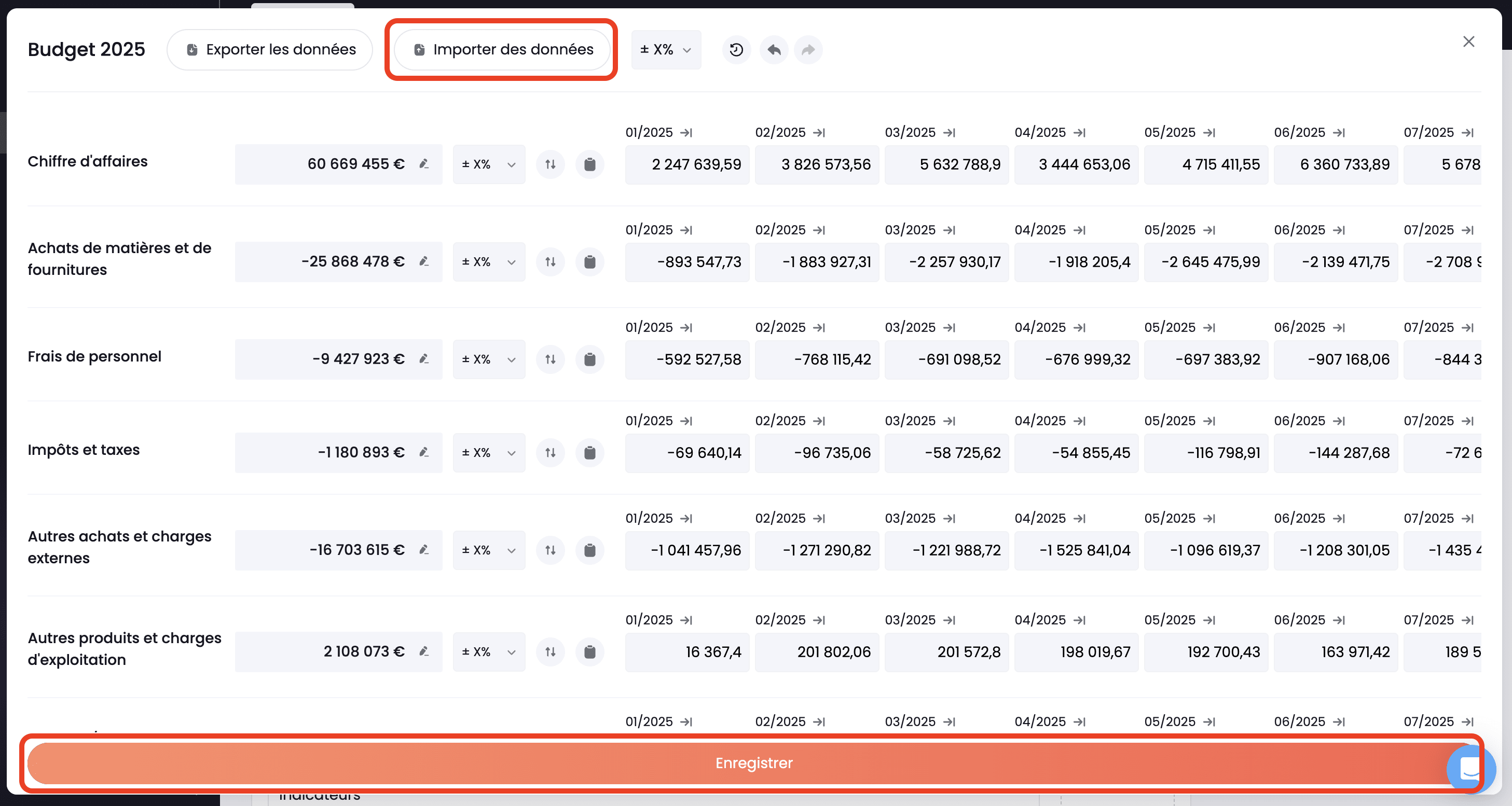The height and width of the screenshot is (806, 1512).
Task: Paste clipboard into Achats de matières row
Action: [589, 261]
